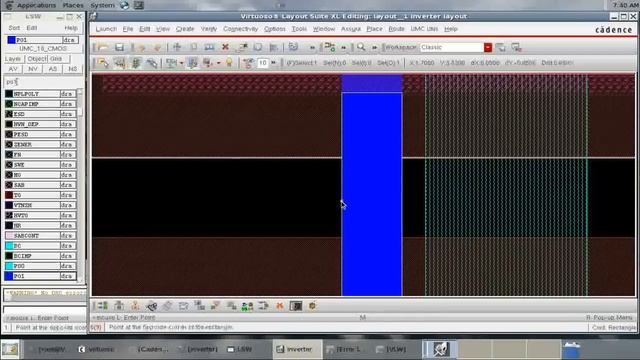Screen dimensions: 640x360
Task: Click the snap value 10 field
Action: (263, 63)
